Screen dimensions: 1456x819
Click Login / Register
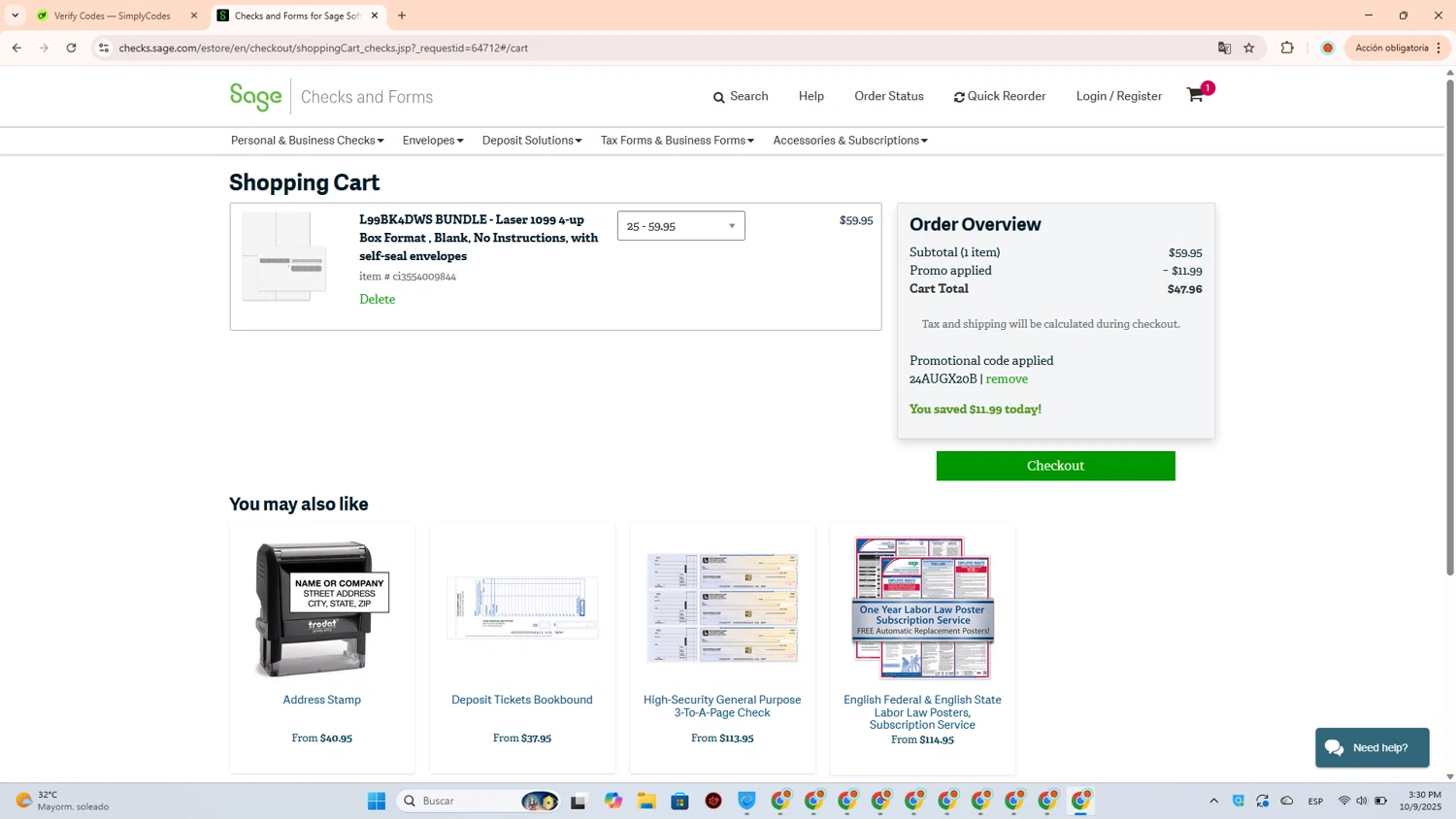(x=1119, y=96)
